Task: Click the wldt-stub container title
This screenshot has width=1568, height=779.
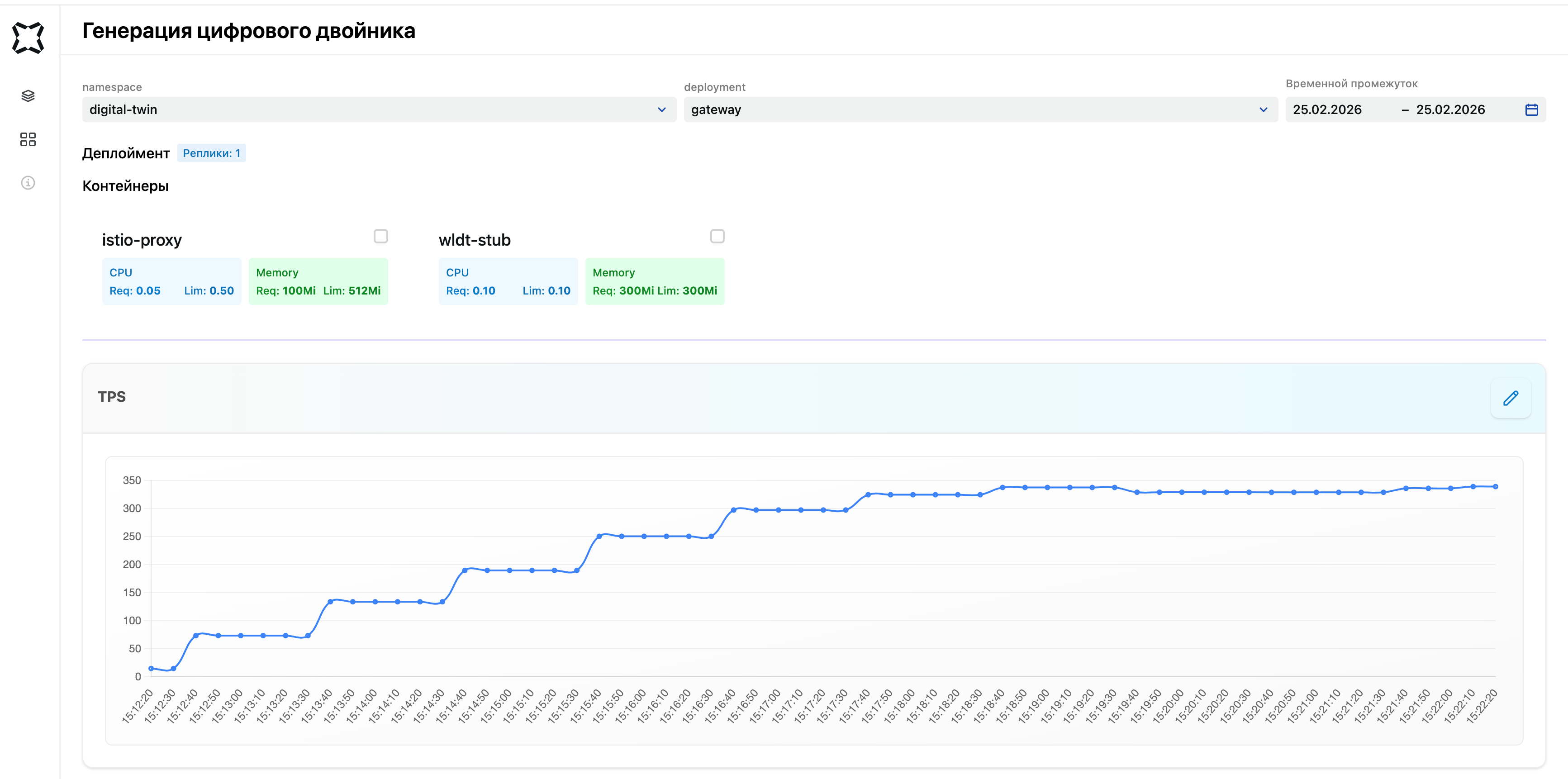Action: coord(475,240)
